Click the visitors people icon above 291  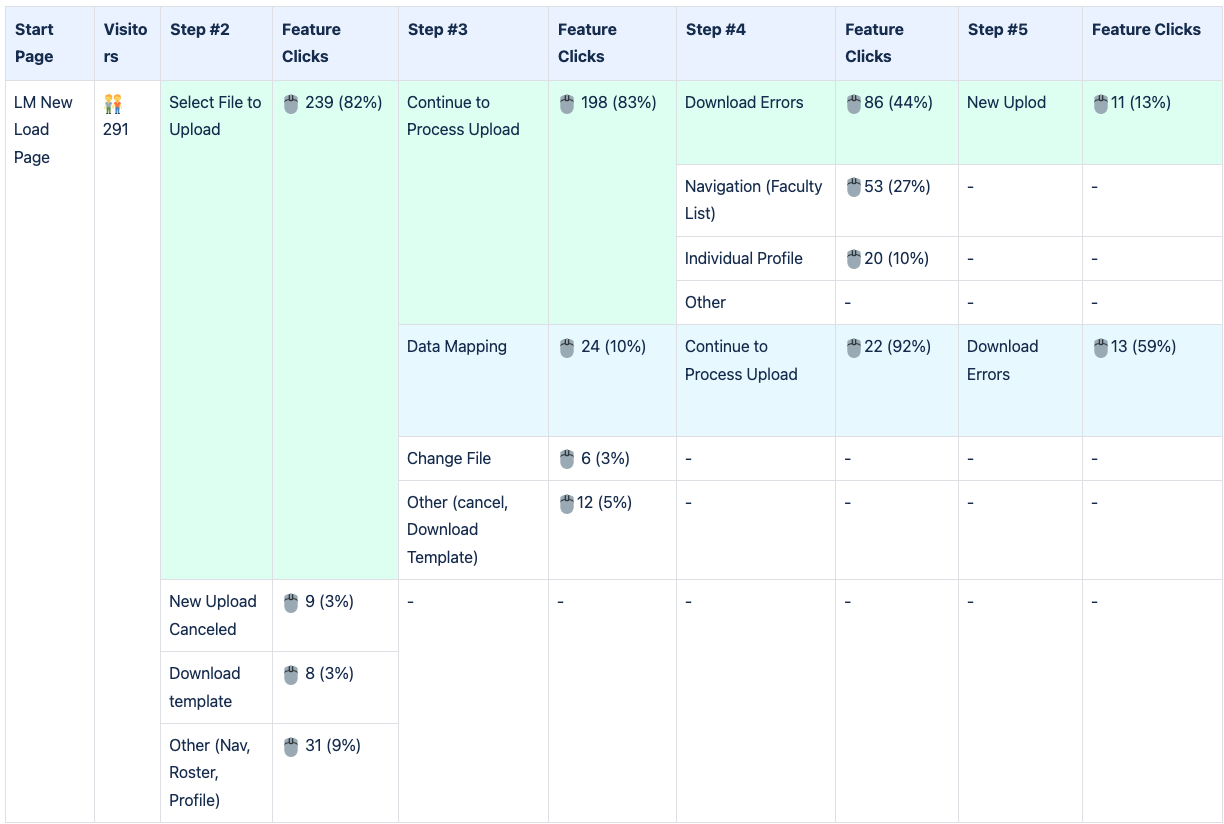(113, 103)
